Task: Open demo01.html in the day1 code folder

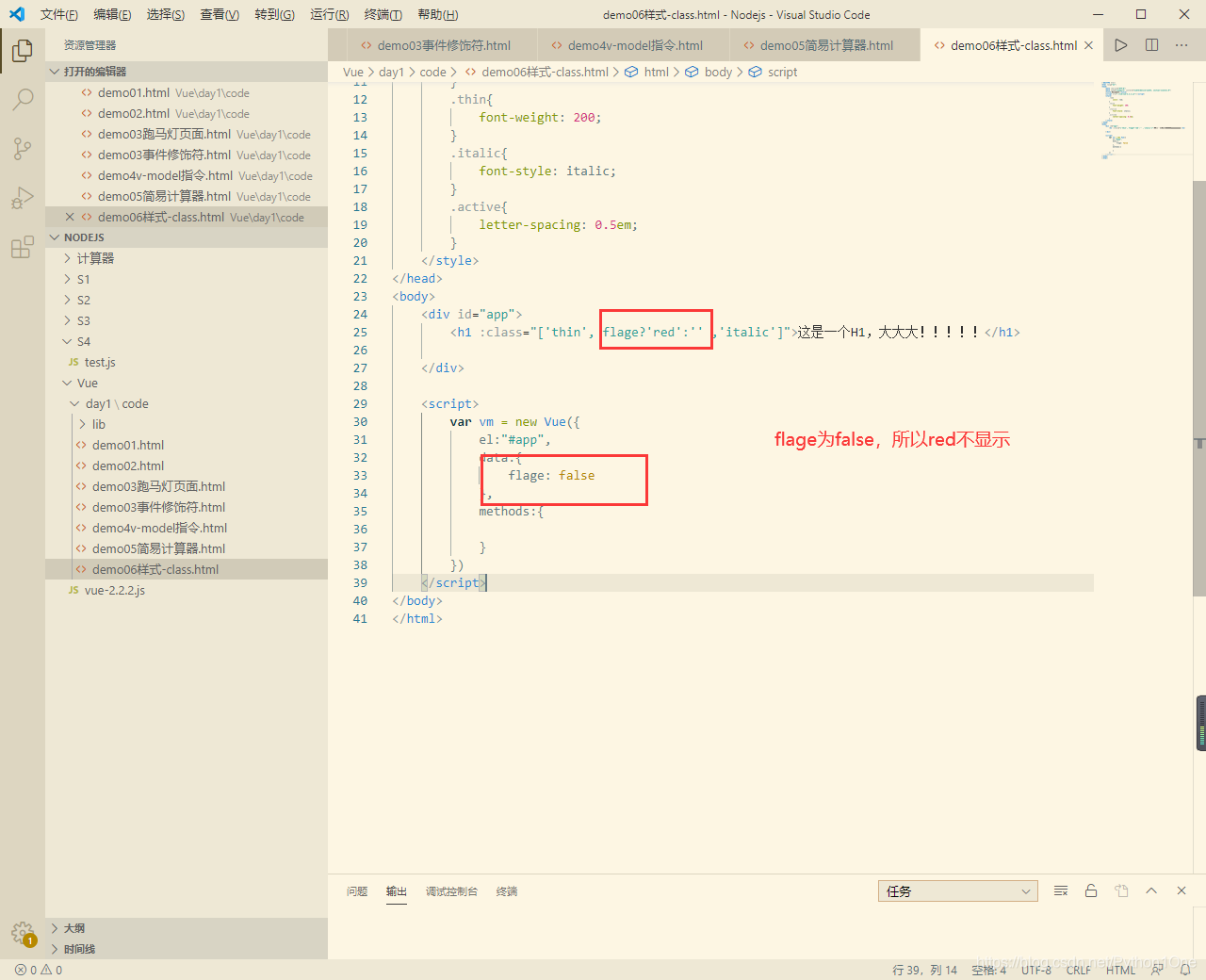Action: pyautogui.click(x=187, y=445)
